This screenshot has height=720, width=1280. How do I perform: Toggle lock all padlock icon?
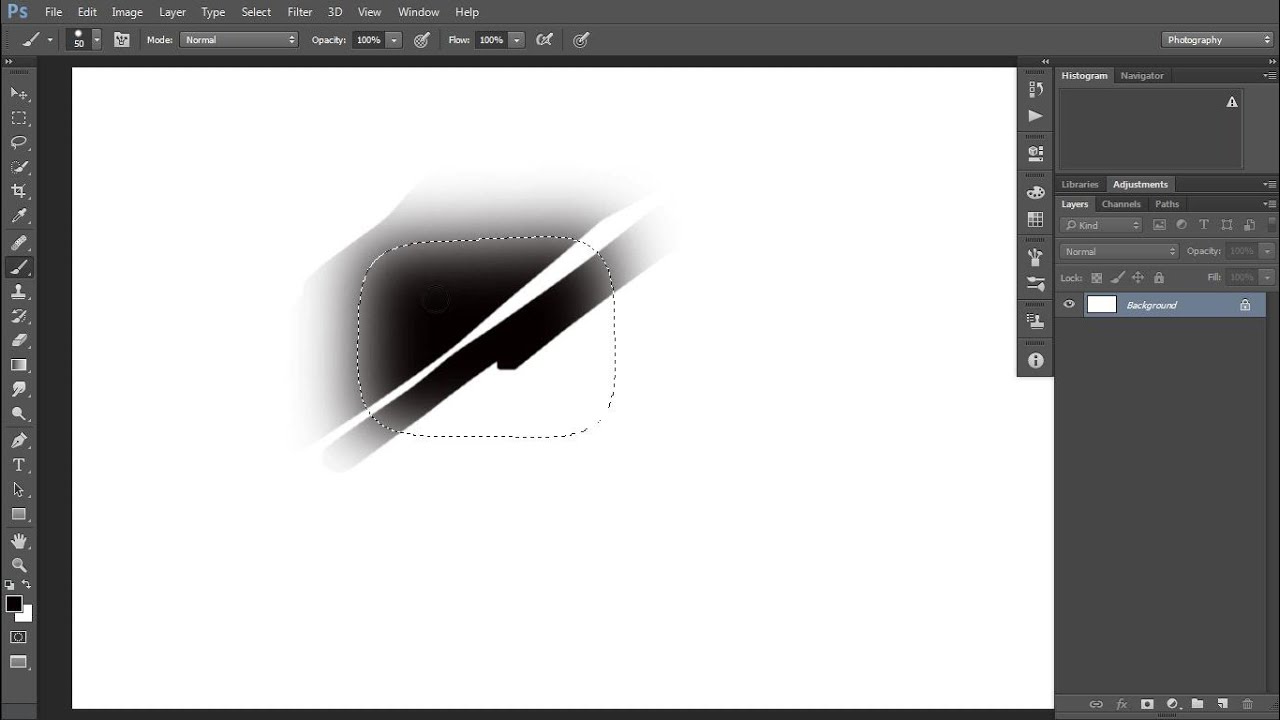(1159, 278)
